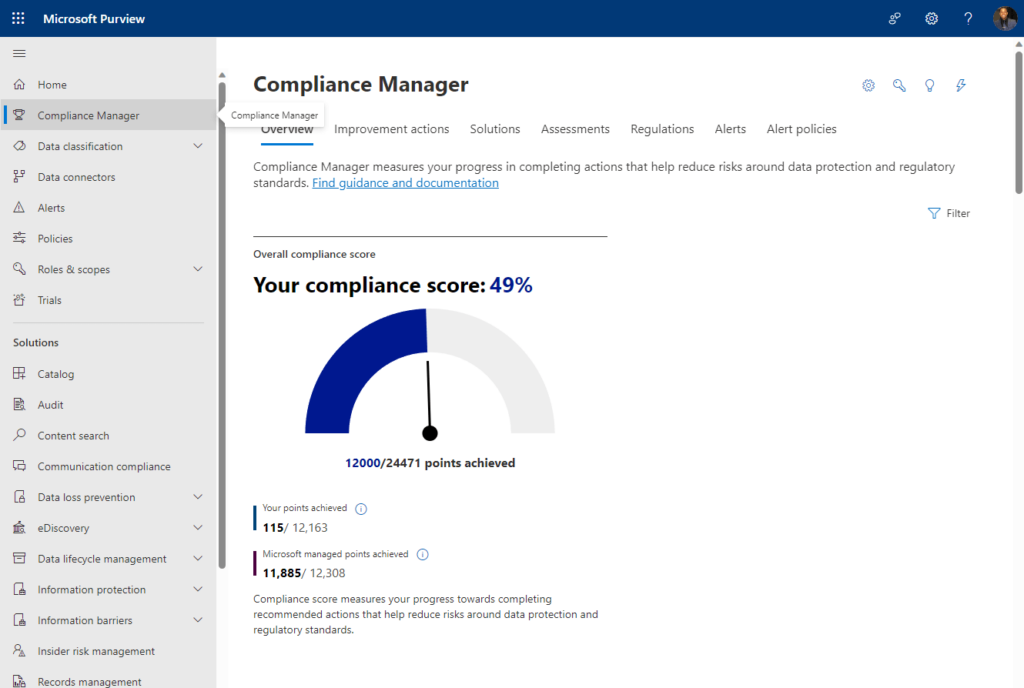
Task: Expand the Information protection chevron
Action: click(198, 589)
